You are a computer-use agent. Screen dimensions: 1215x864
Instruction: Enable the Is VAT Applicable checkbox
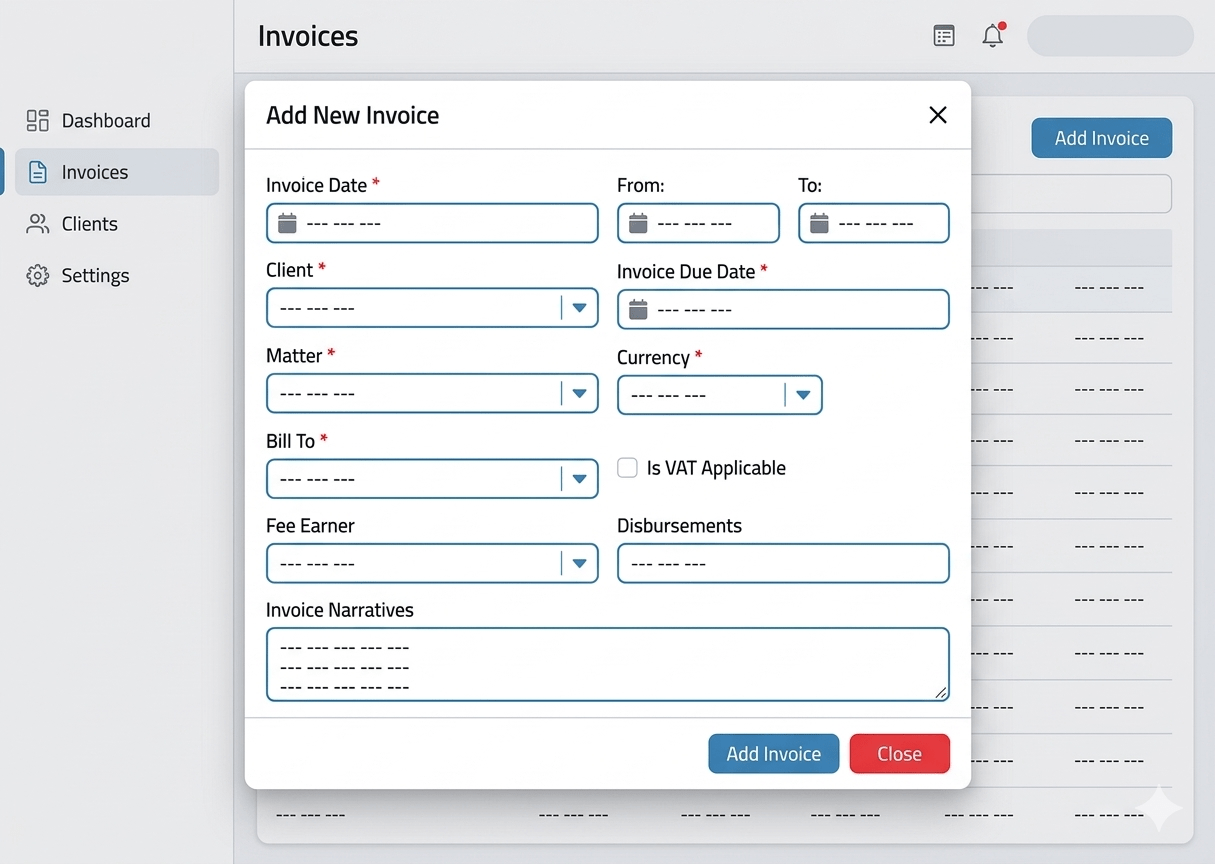(x=627, y=468)
